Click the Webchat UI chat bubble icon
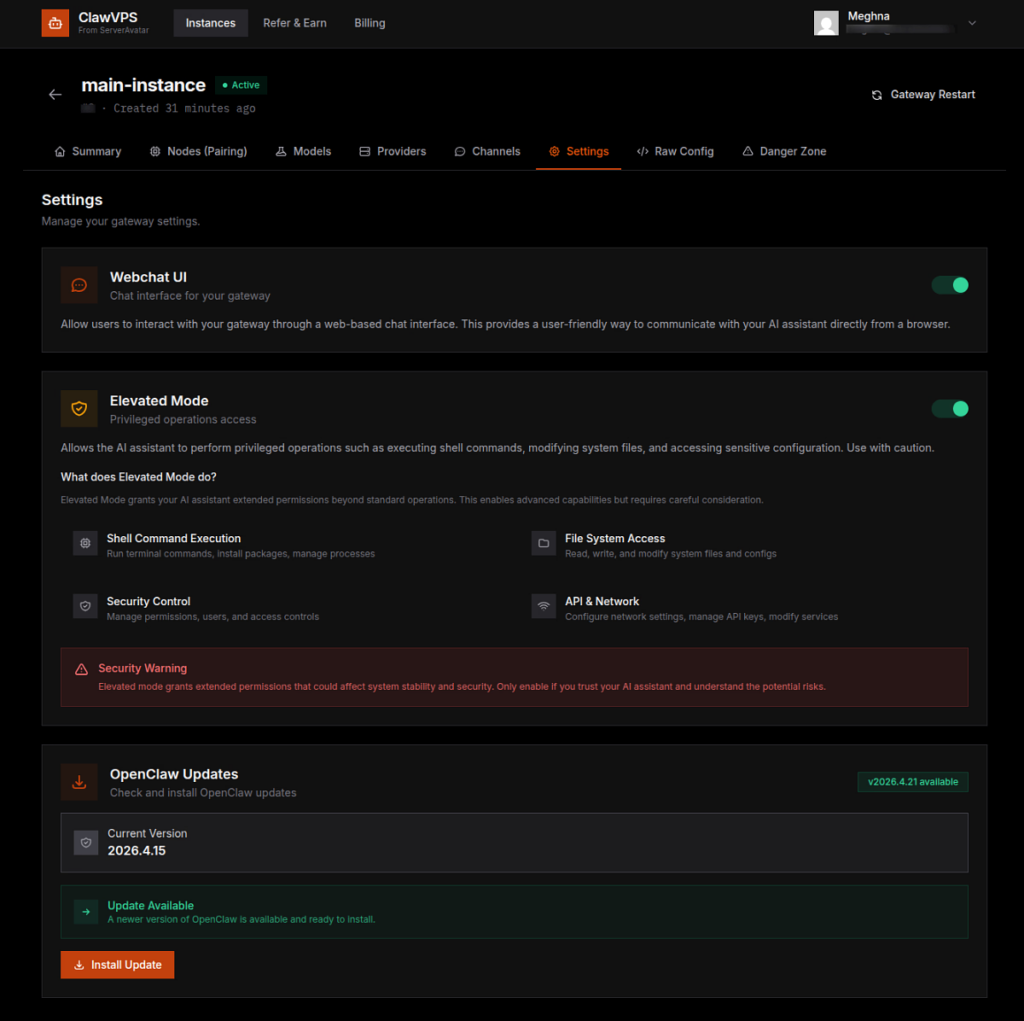This screenshot has width=1024, height=1021. click(79, 285)
